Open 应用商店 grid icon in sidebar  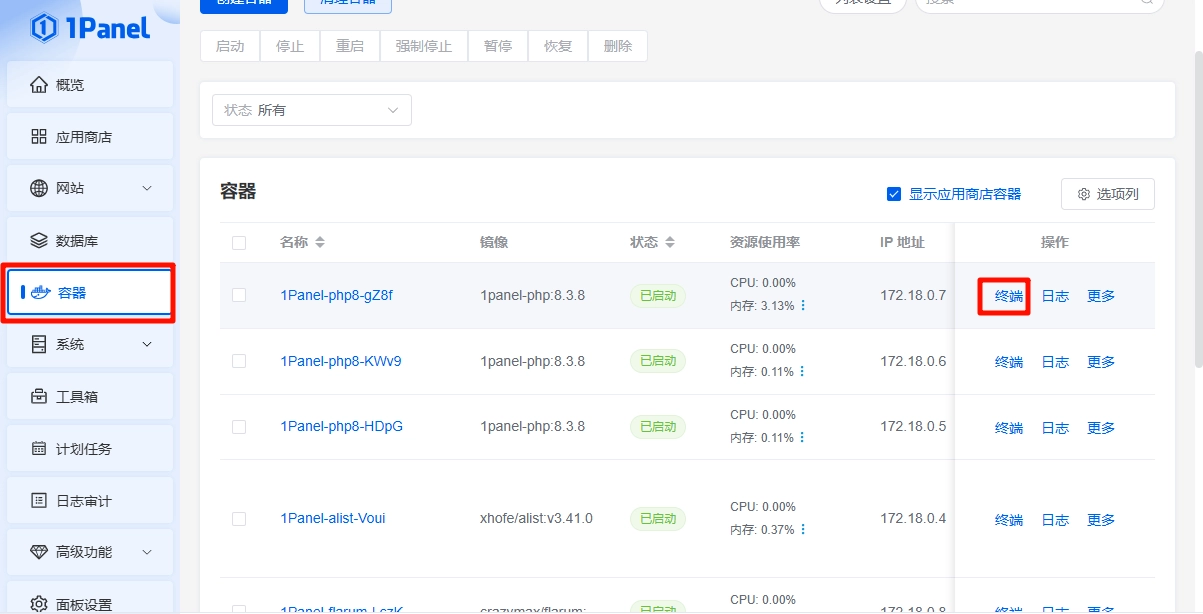pyautogui.click(x=39, y=137)
